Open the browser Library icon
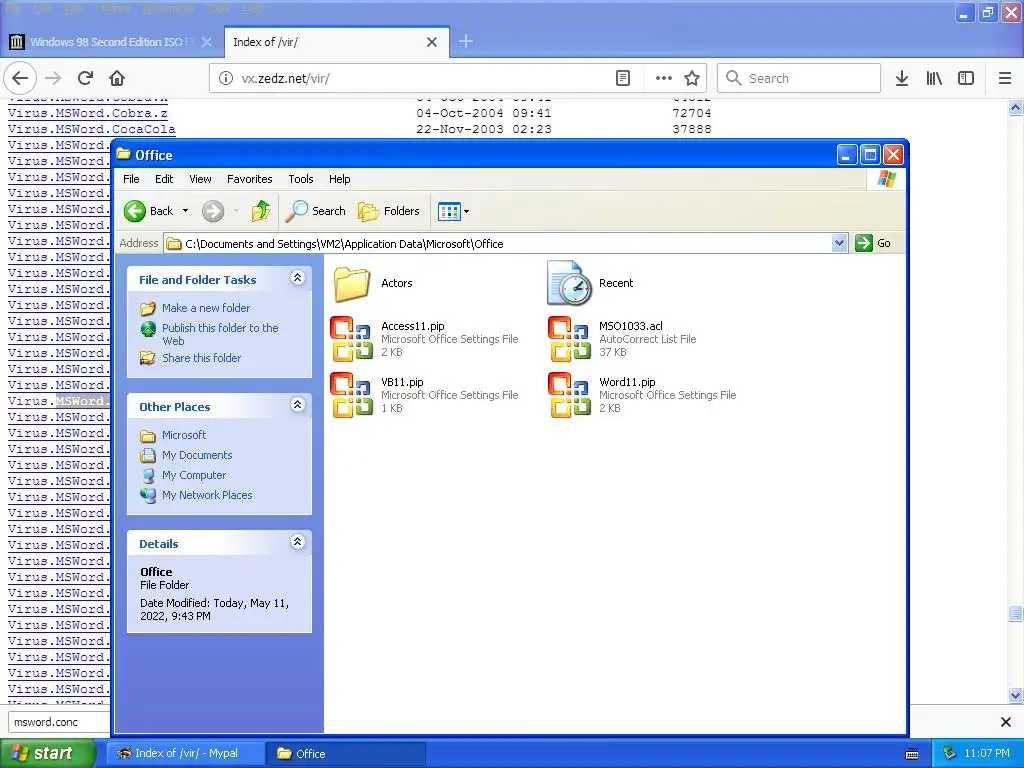1024x768 pixels. 934,78
